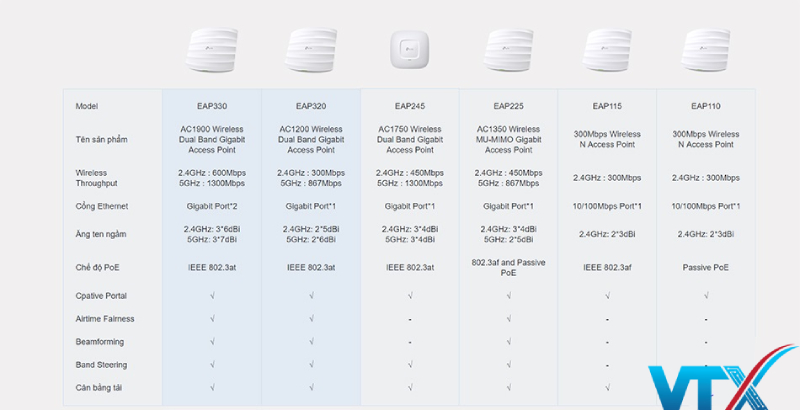The height and width of the screenshot is (410, 800).
Task: Click the Cân bằng tải row label
Action: coord(99,388)
